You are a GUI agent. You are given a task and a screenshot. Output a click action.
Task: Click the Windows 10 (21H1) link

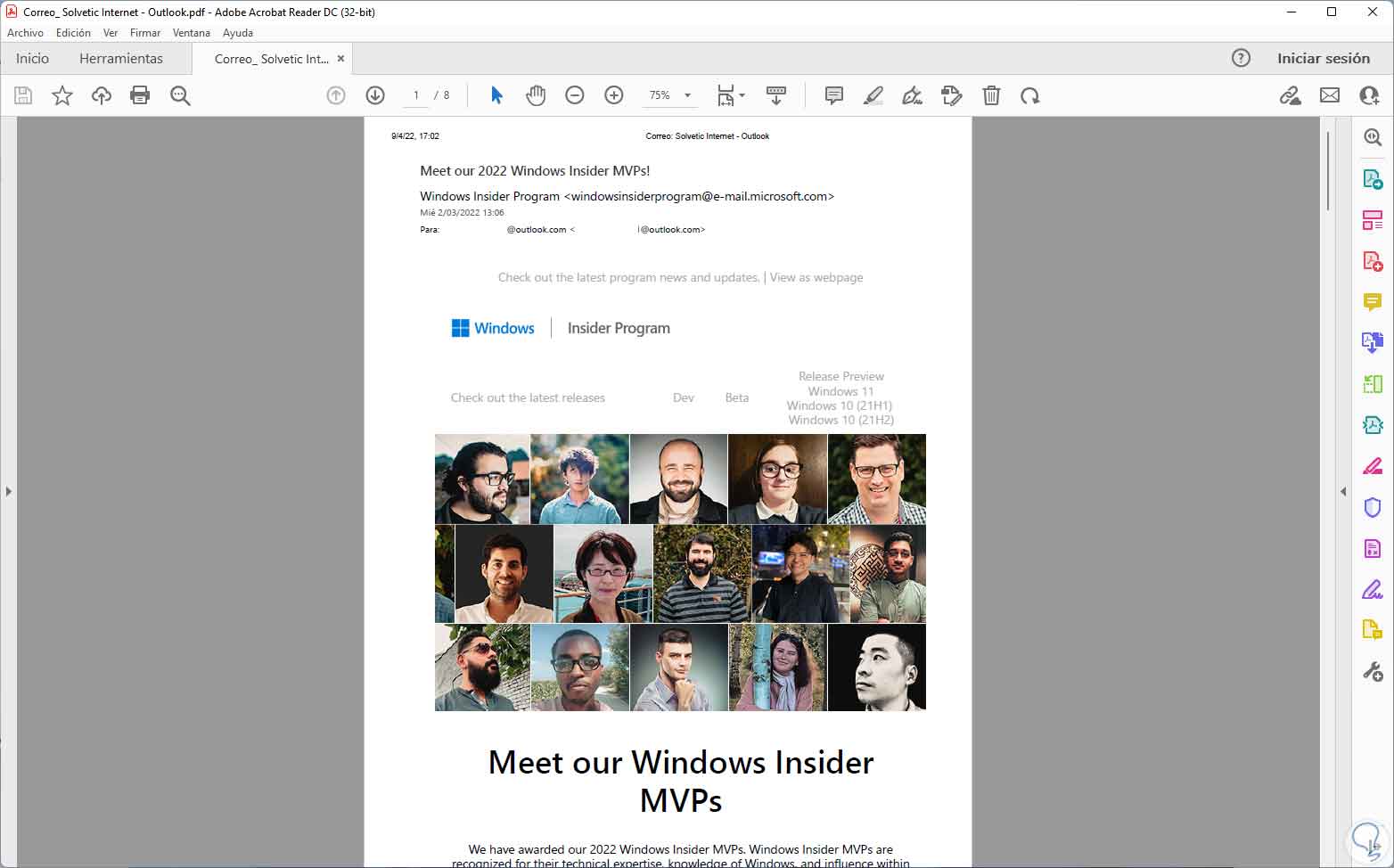coord(840,405)
